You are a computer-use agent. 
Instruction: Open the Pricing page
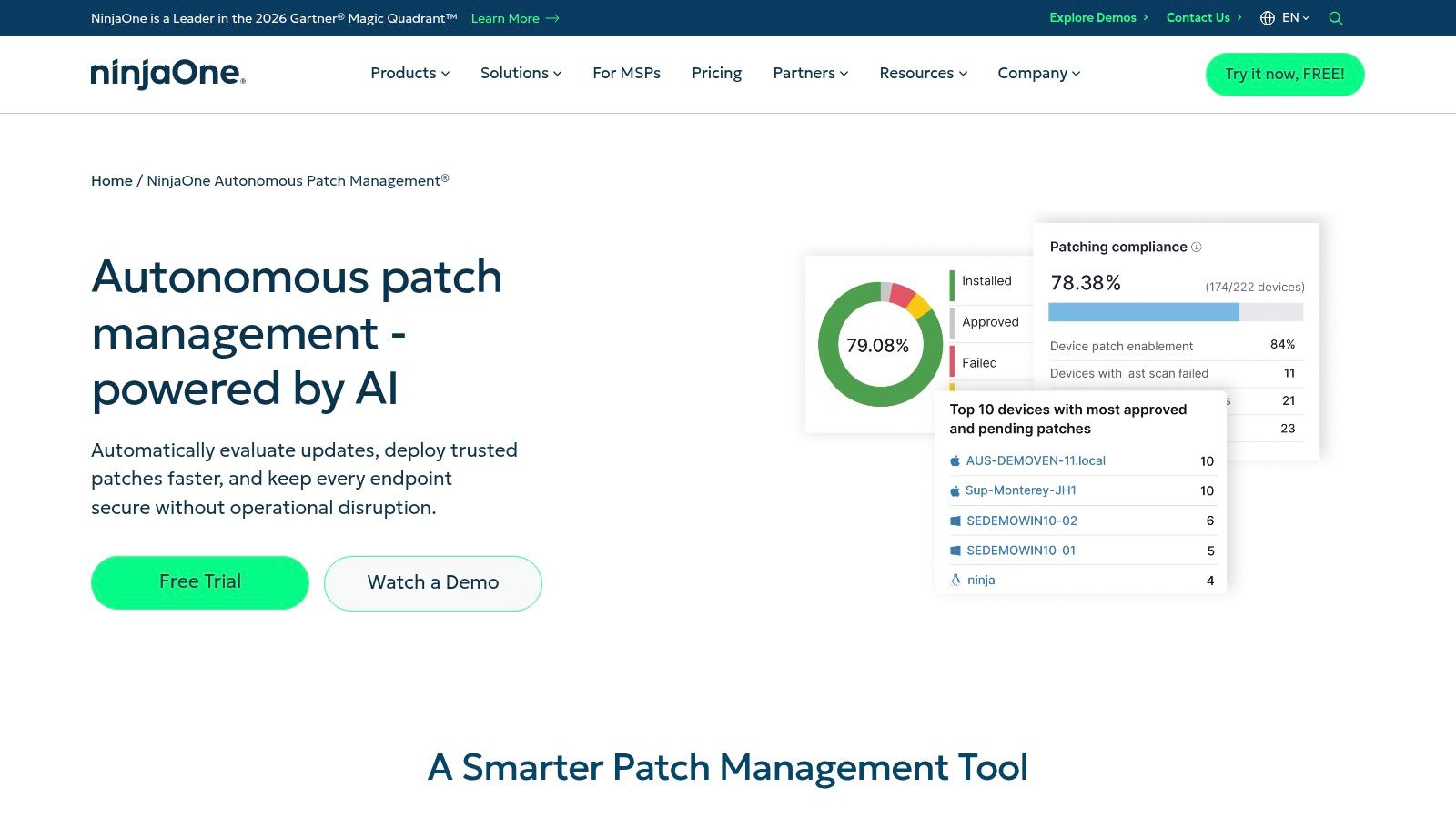(716, 73)
